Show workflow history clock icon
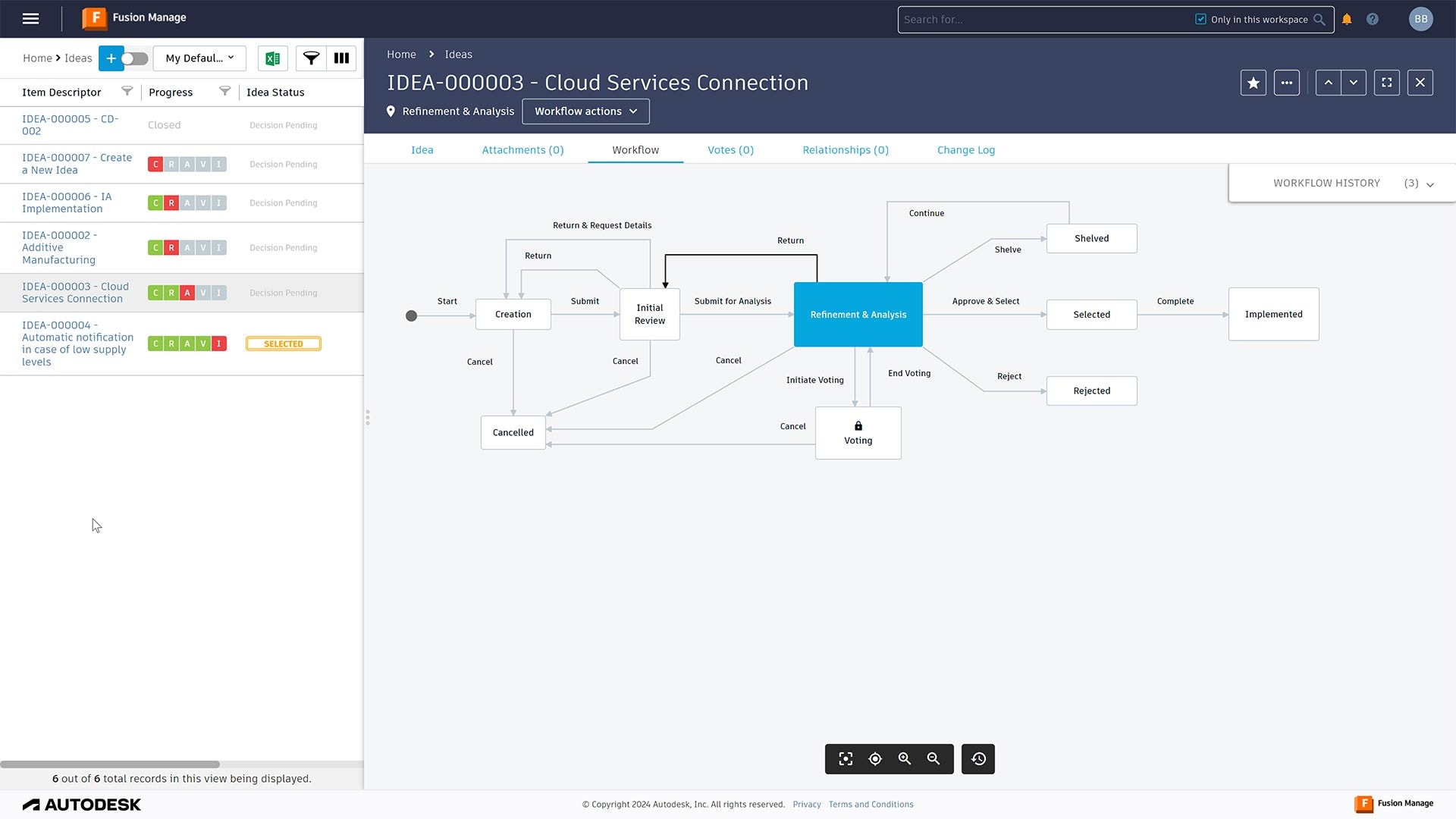This screenshot has width=1456, height=819. click(978, 759)
